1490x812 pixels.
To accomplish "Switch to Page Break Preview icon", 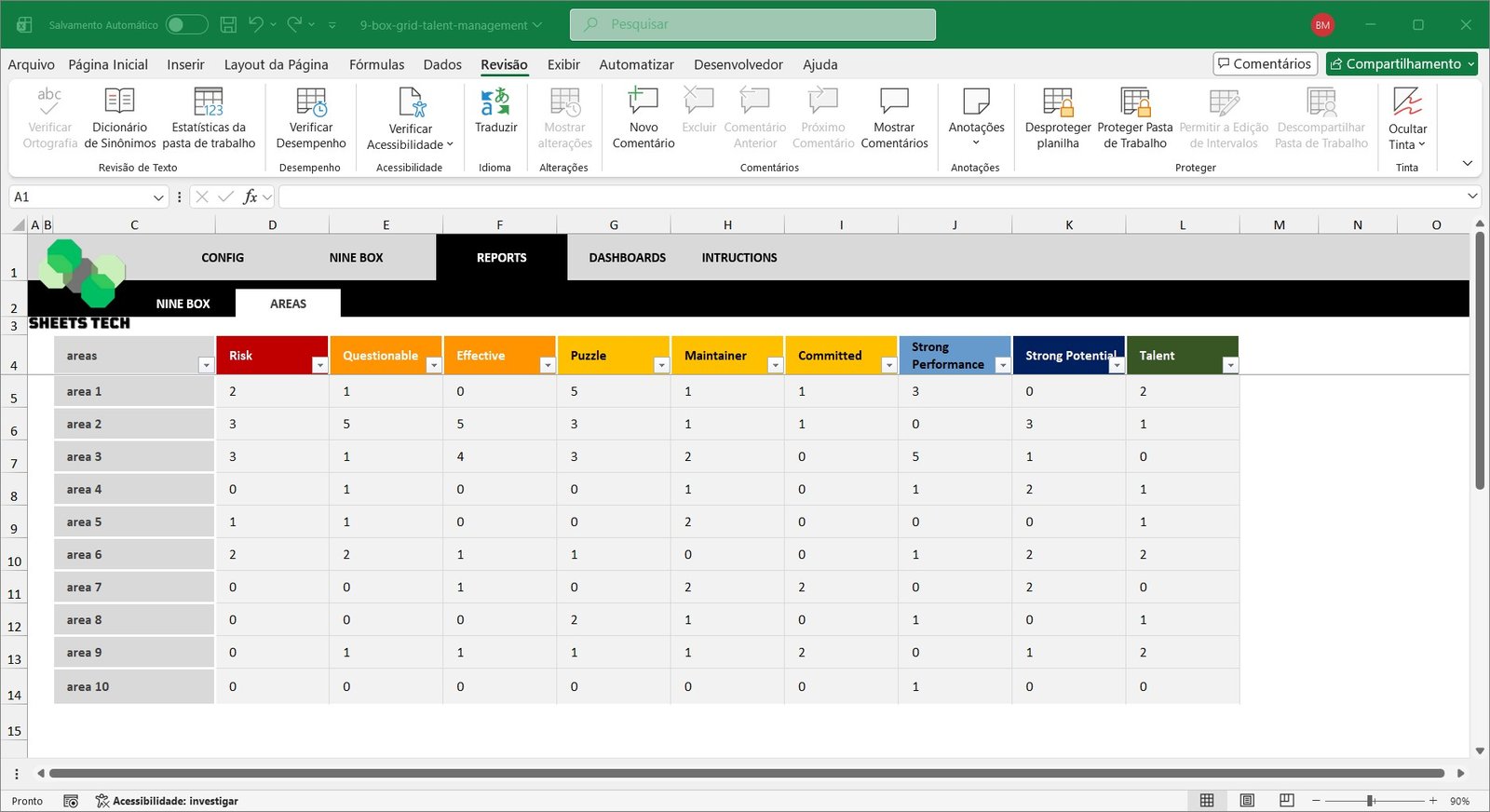I will click(1287, 801).
